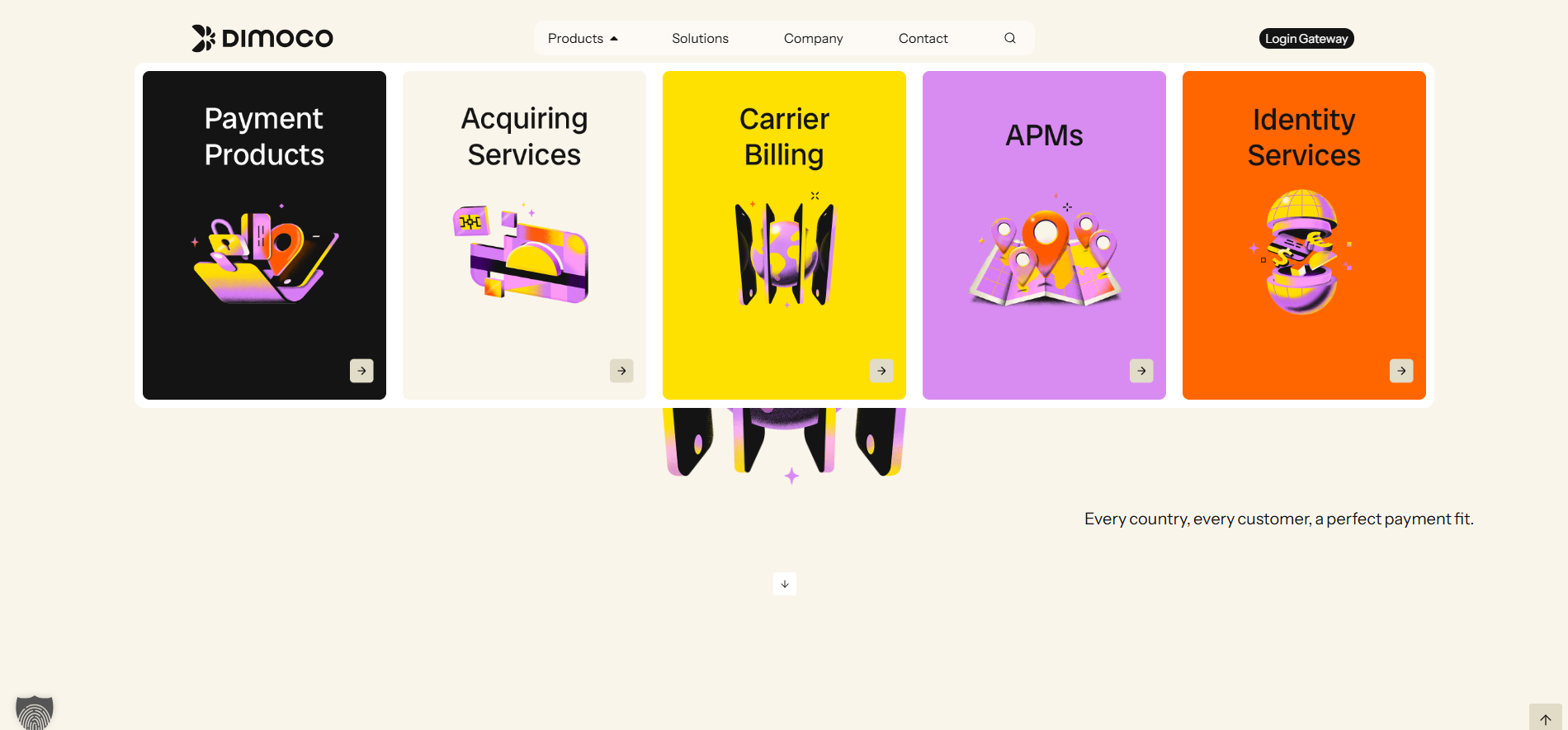Click arrow icon on Acquiring Services card
The width and height of the screenshot is (1568, 730).
tap(621, 371)
